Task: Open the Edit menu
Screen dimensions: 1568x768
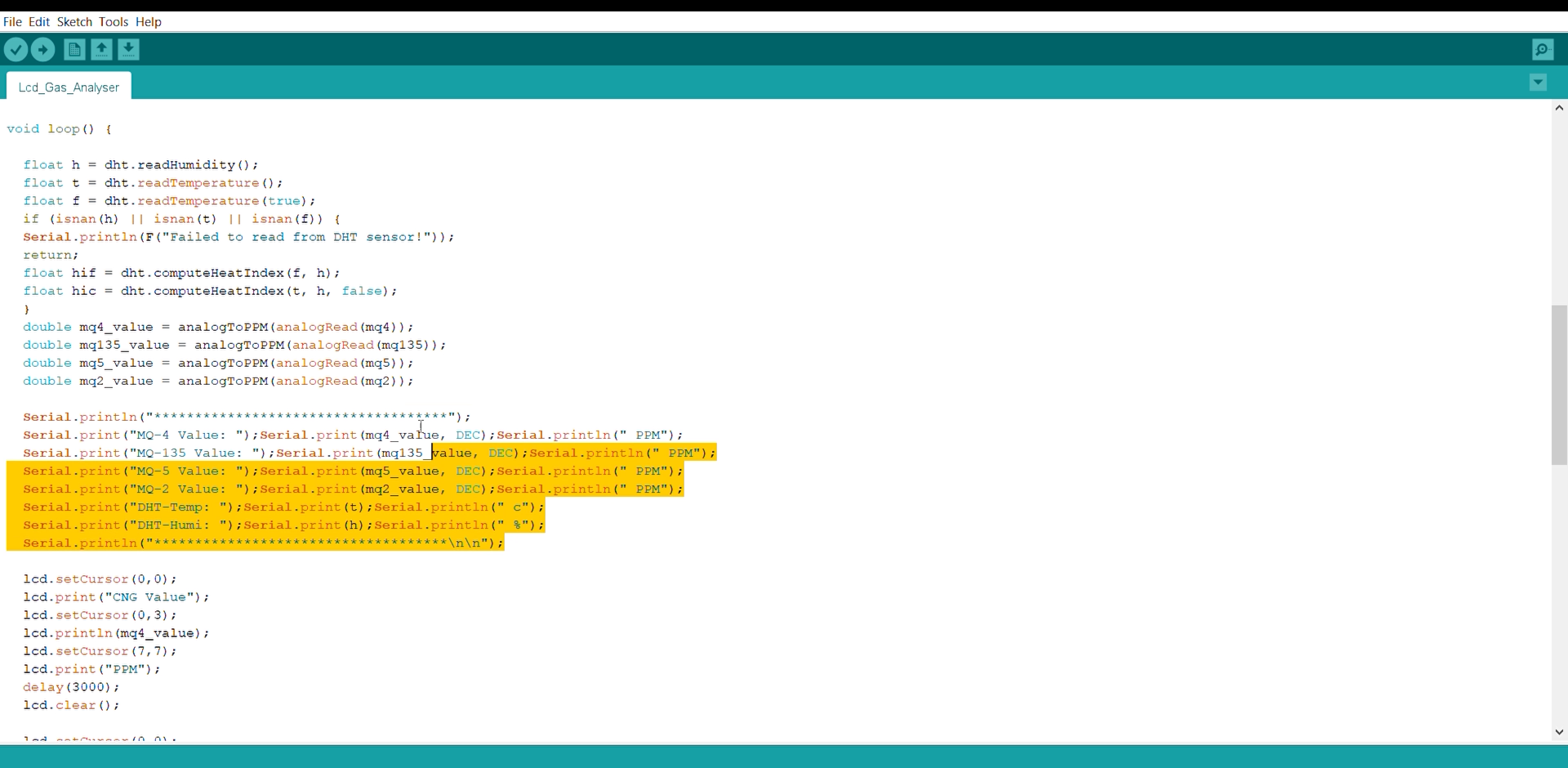Action: point(39,22)
